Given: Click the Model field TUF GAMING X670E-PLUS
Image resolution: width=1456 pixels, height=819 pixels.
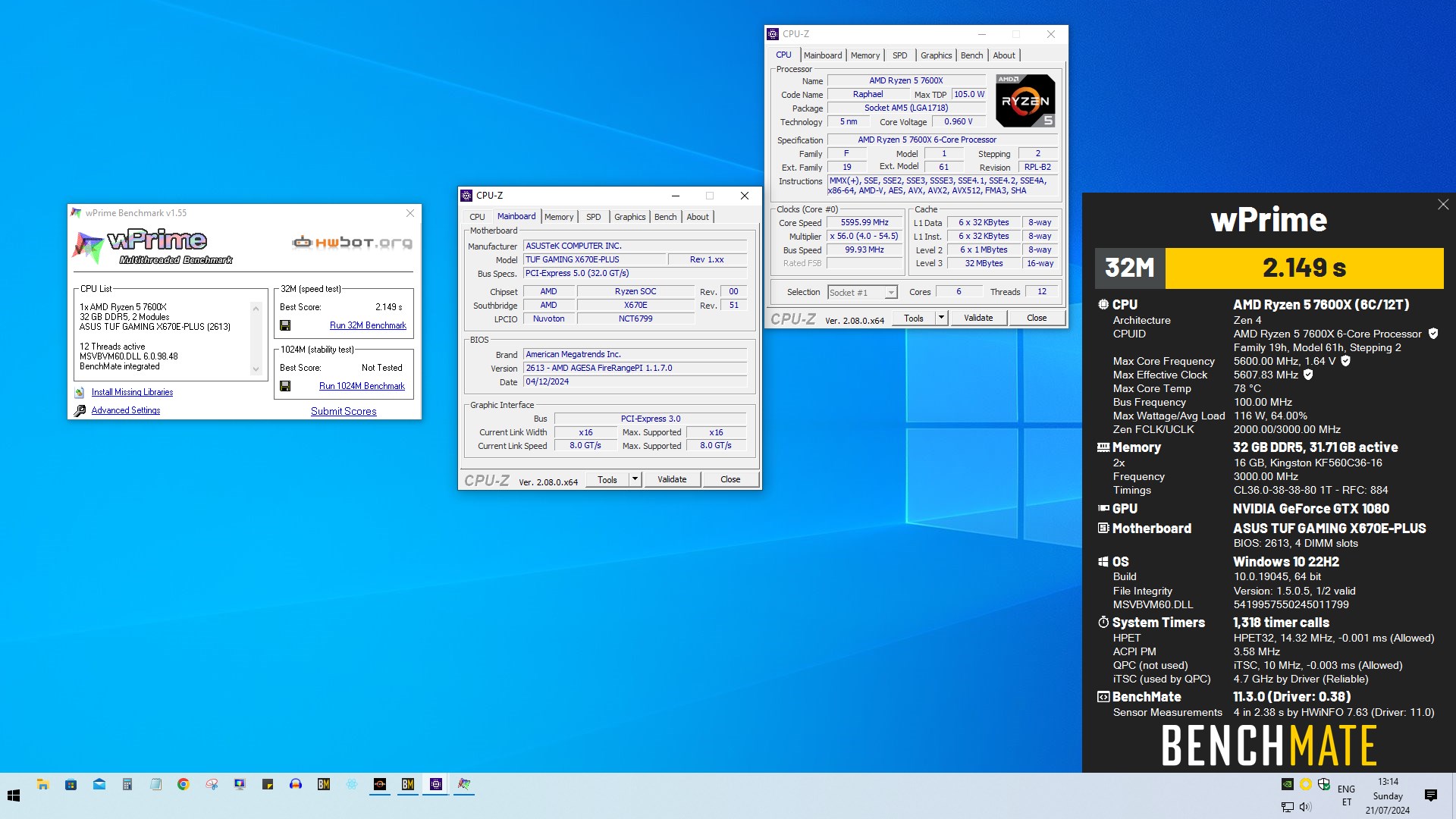Looking at the screenshot, I should tap(595, 259).
